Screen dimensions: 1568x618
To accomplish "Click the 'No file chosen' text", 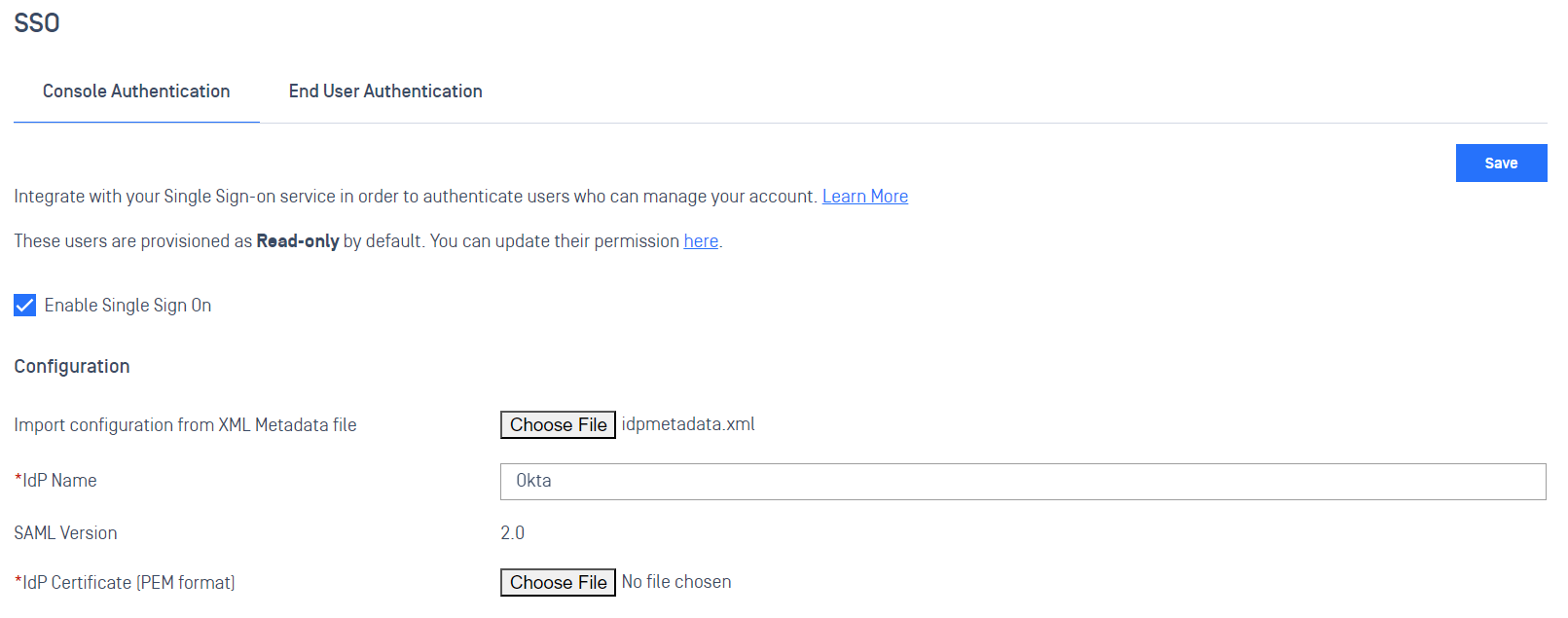I will click(676, 582).
